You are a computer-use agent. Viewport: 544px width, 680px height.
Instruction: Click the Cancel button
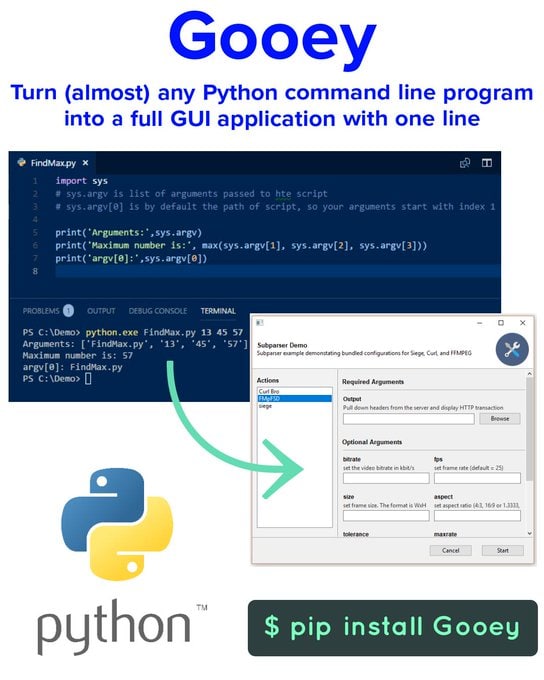tap(450, 550)
